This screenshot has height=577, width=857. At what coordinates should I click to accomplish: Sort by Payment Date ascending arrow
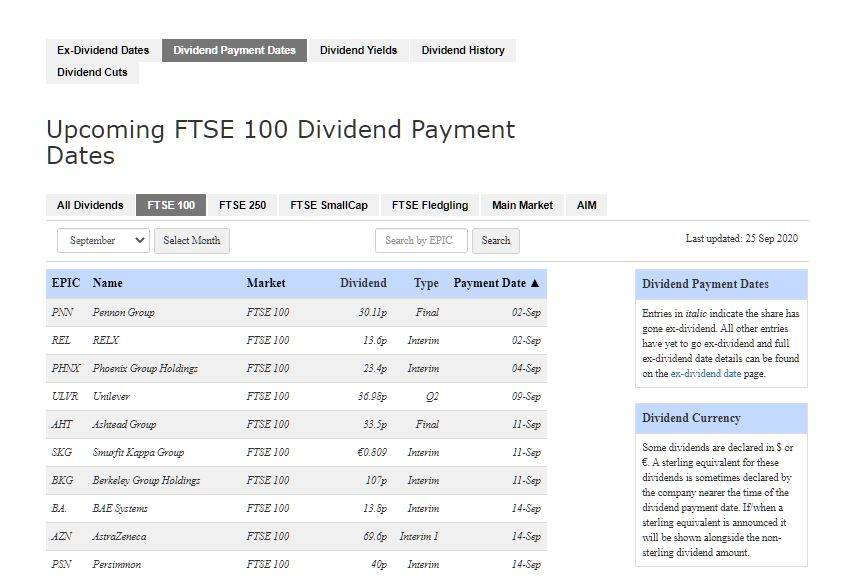(535, 283)
